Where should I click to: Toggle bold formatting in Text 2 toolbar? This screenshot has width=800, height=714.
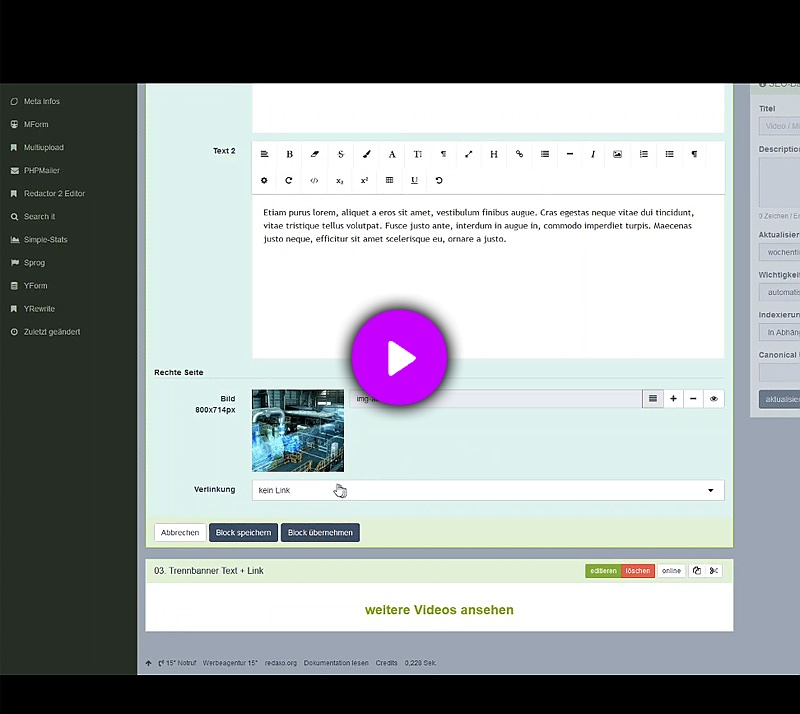click(x=290, y=155)
